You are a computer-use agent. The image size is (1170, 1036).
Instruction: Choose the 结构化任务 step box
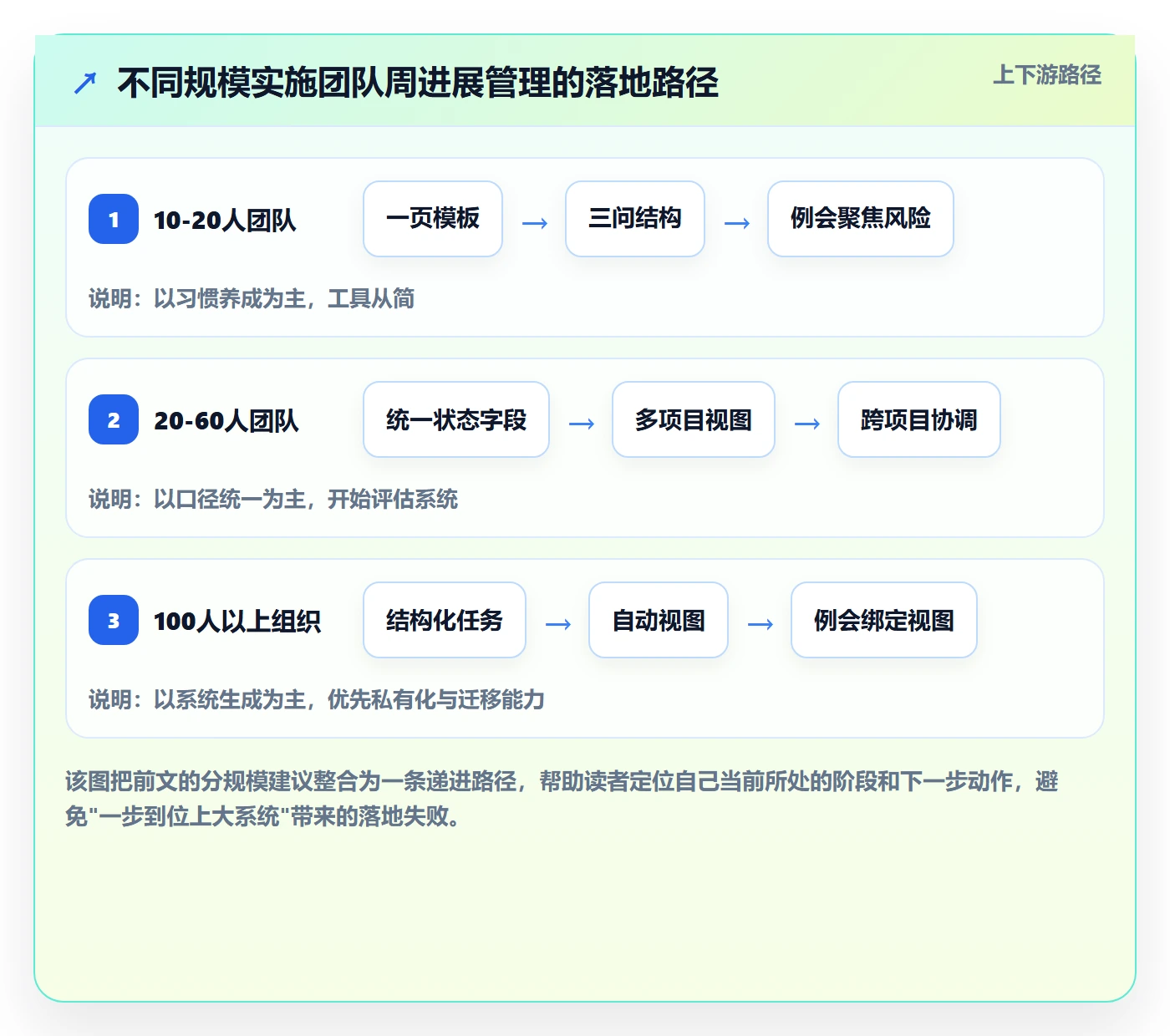point(445,620)
